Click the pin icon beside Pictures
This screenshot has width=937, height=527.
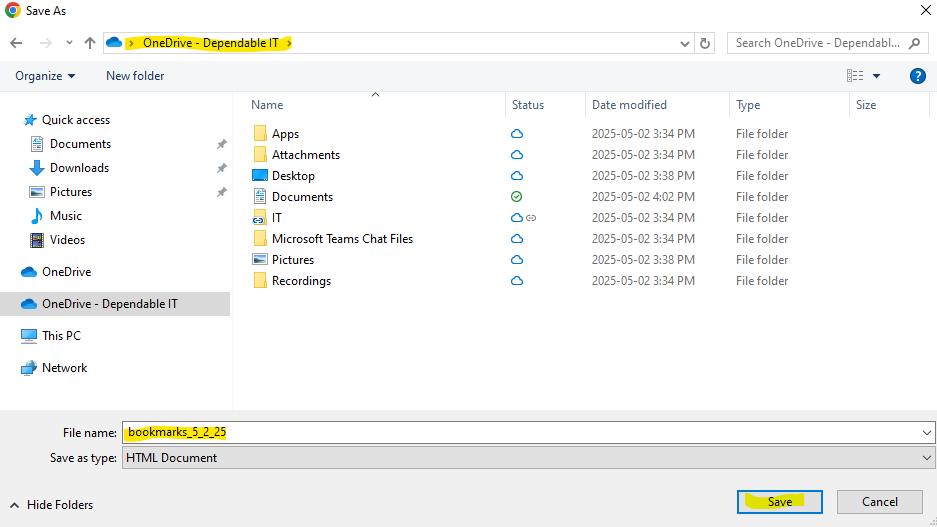point(222,192)
